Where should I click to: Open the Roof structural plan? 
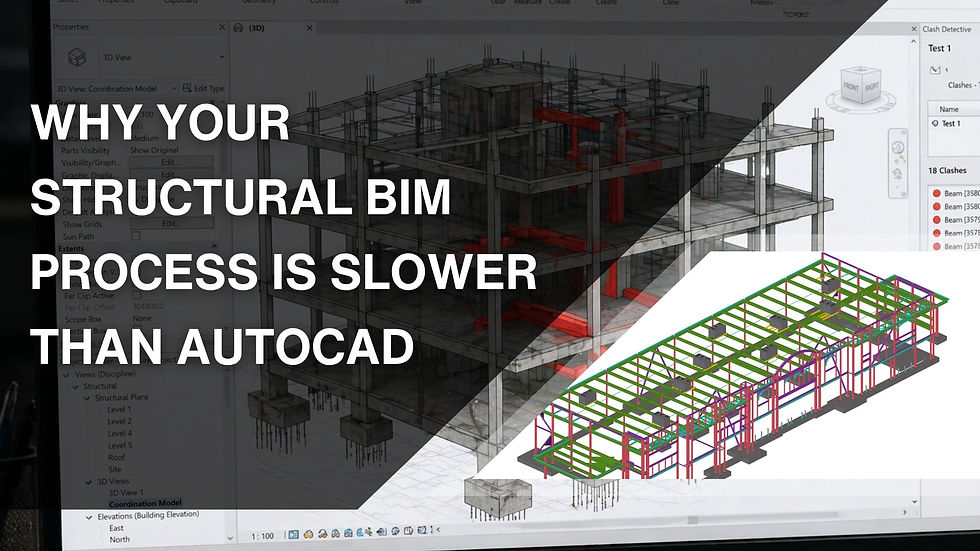pos(116,457)
